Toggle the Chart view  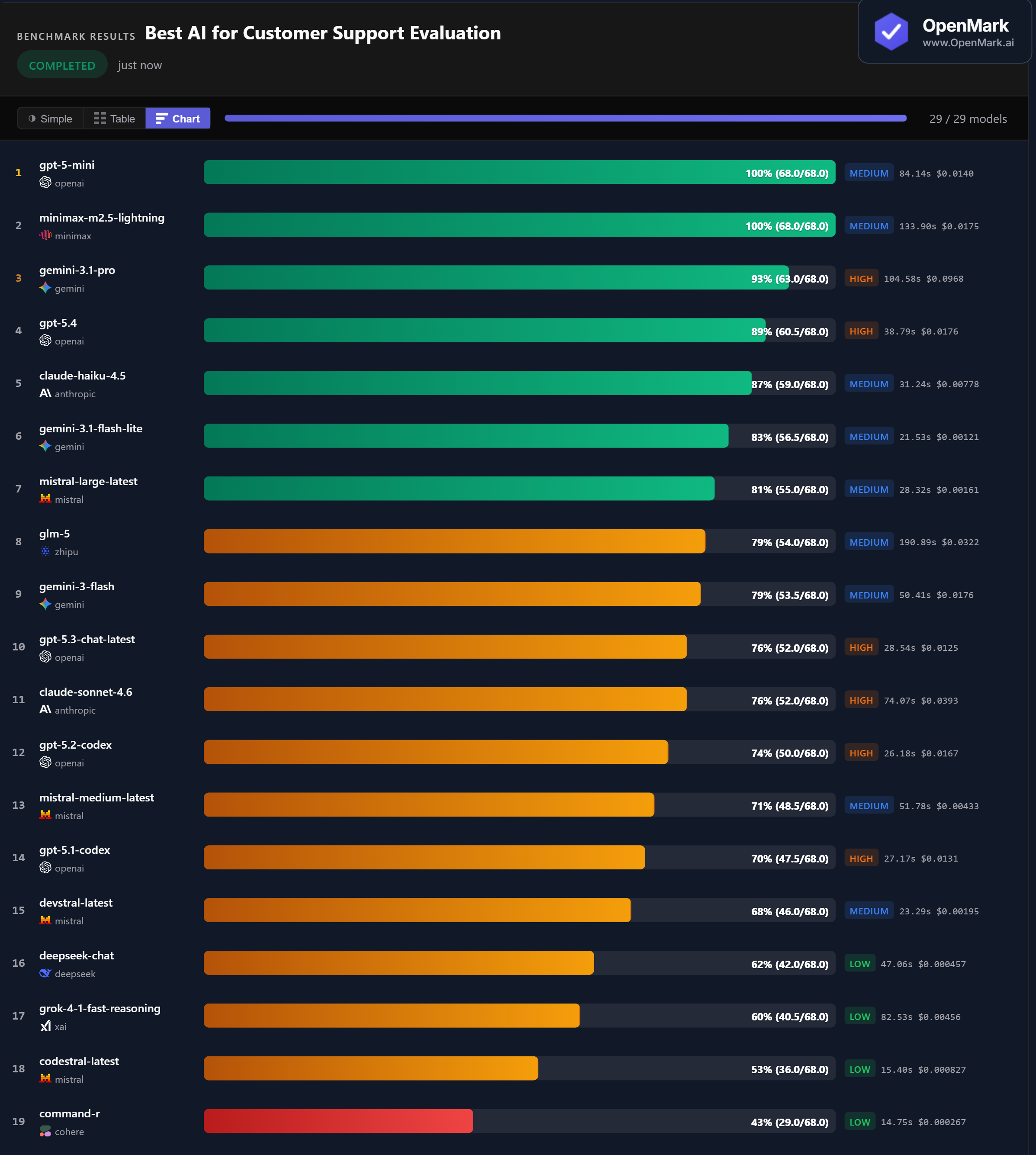(177, 119)
